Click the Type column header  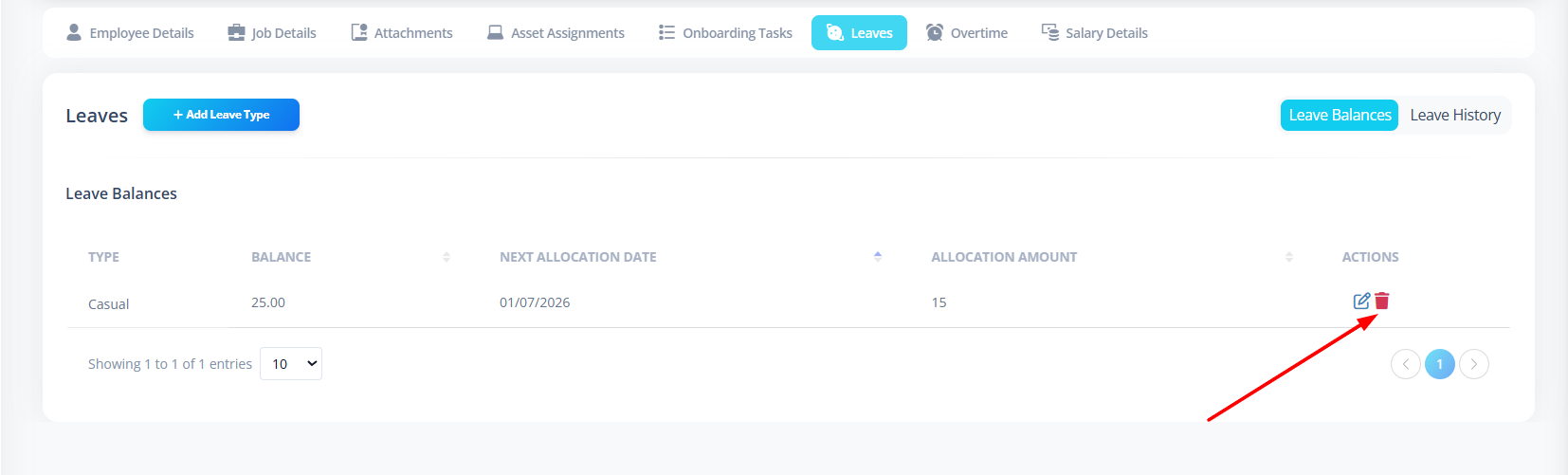coord(103,257)
